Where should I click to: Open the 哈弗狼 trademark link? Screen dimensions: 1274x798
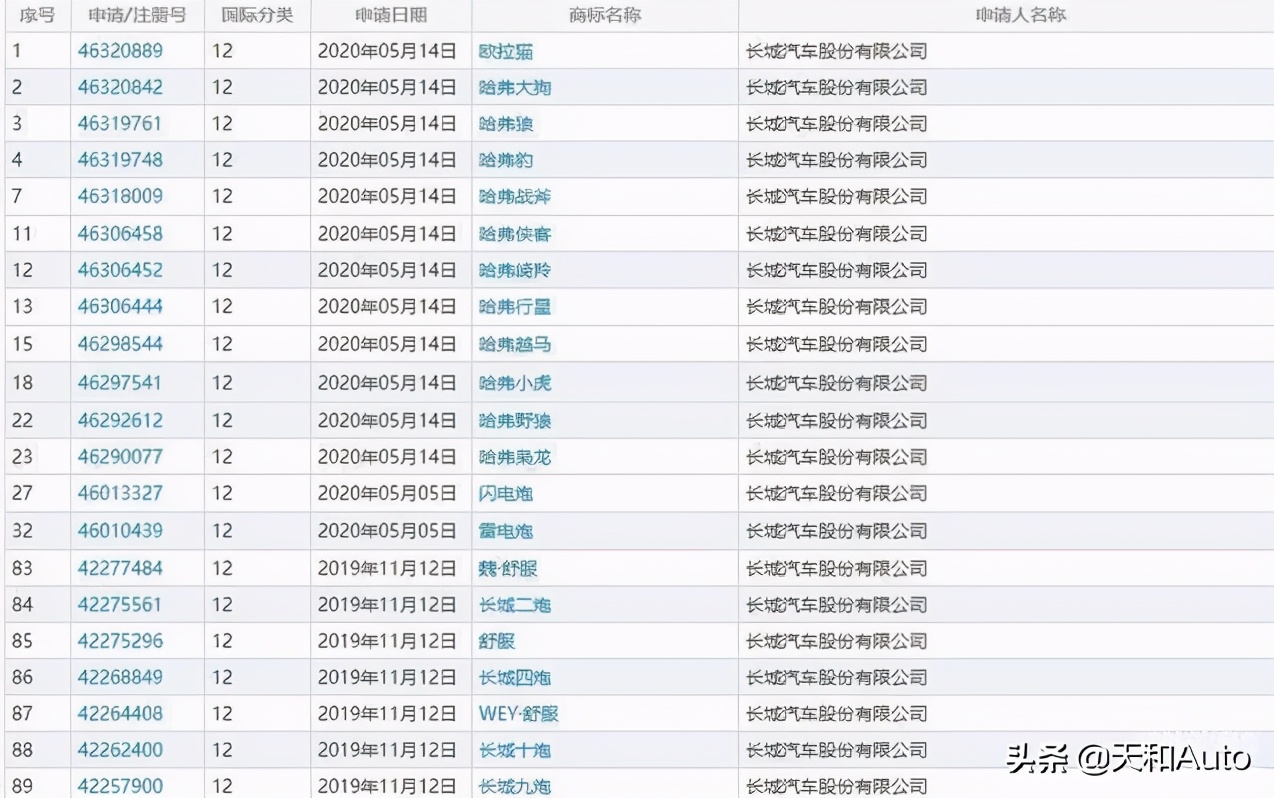(506, 124)
